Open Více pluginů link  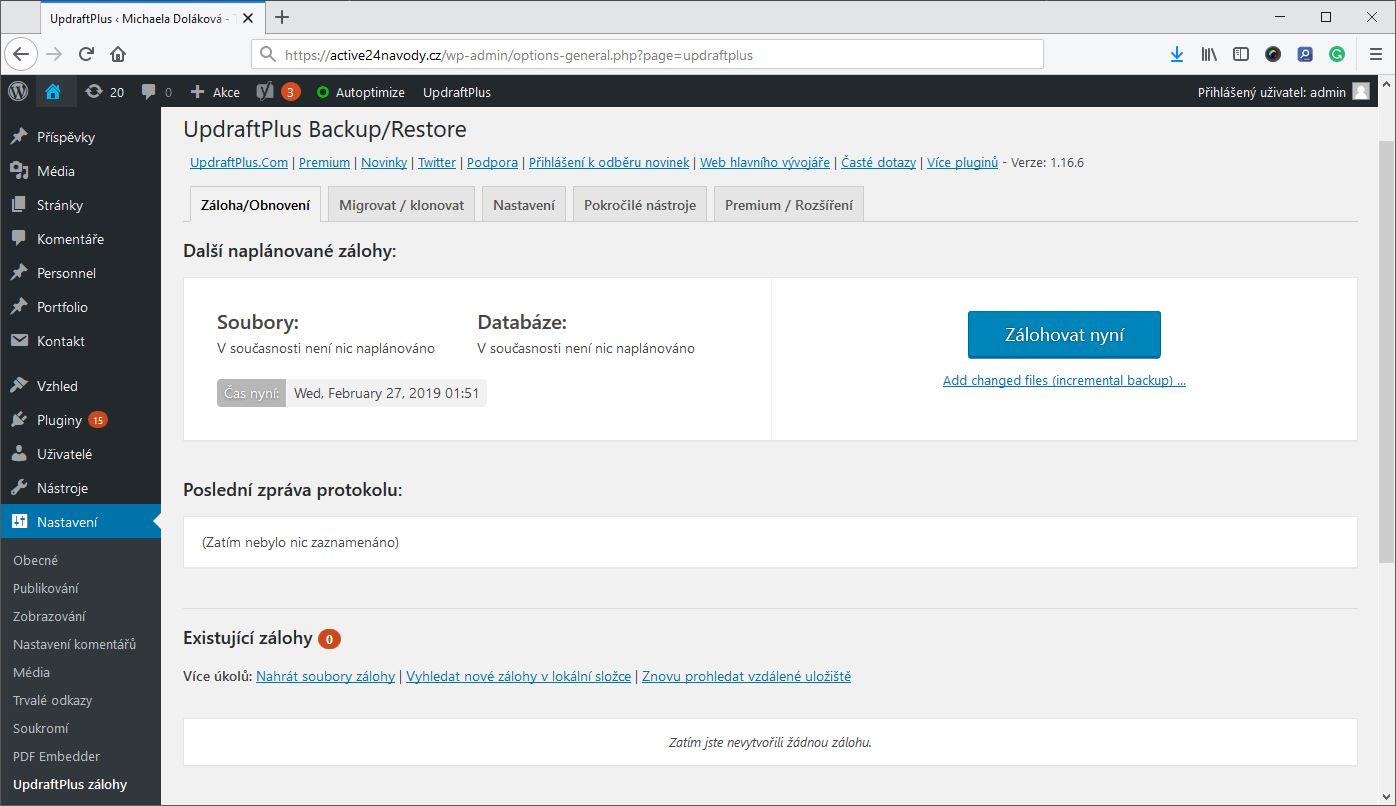(962, 162)
